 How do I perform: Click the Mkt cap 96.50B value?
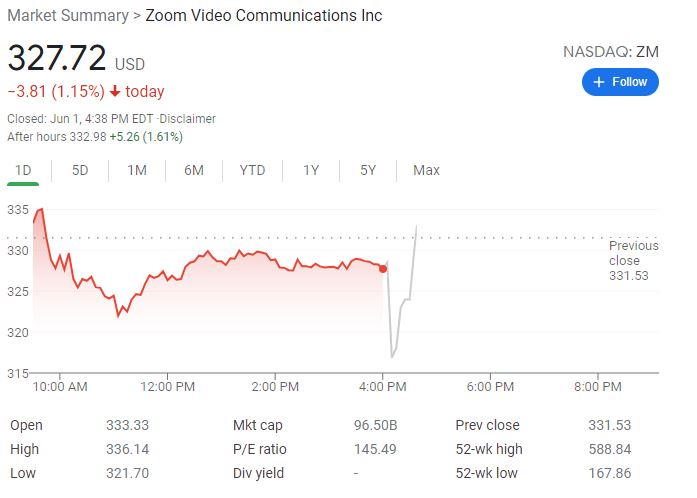[375, 425]
